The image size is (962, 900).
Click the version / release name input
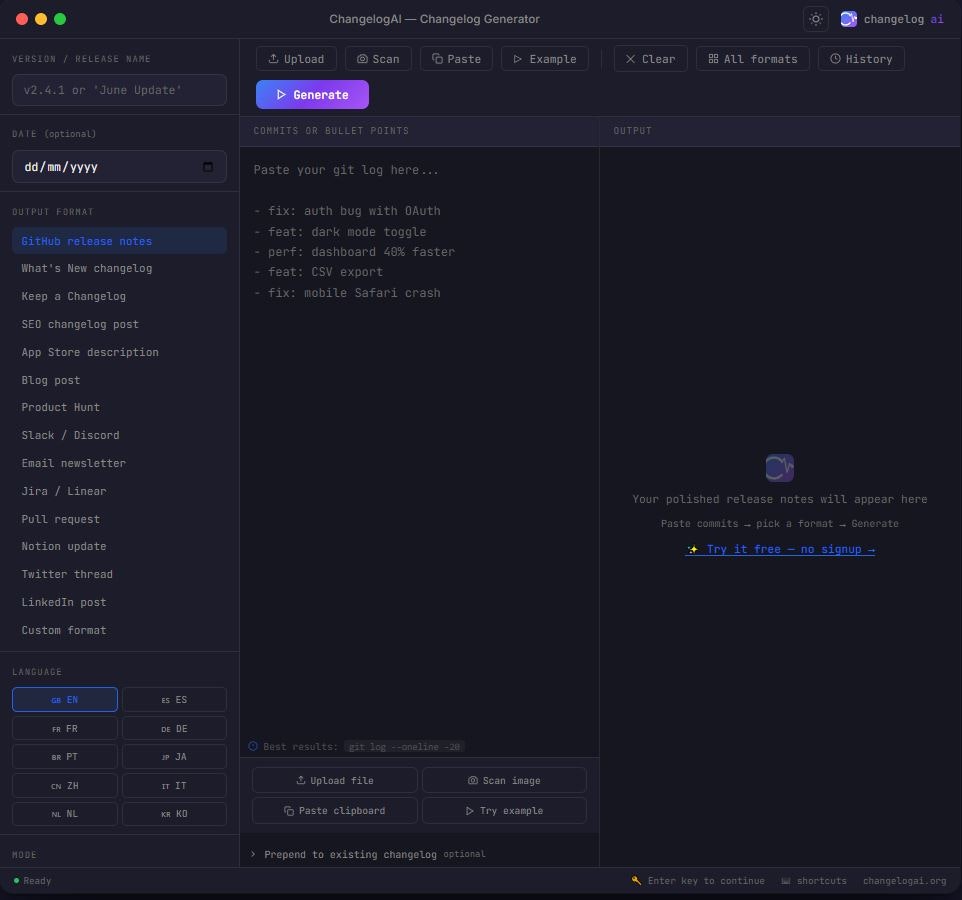(119, 90)
